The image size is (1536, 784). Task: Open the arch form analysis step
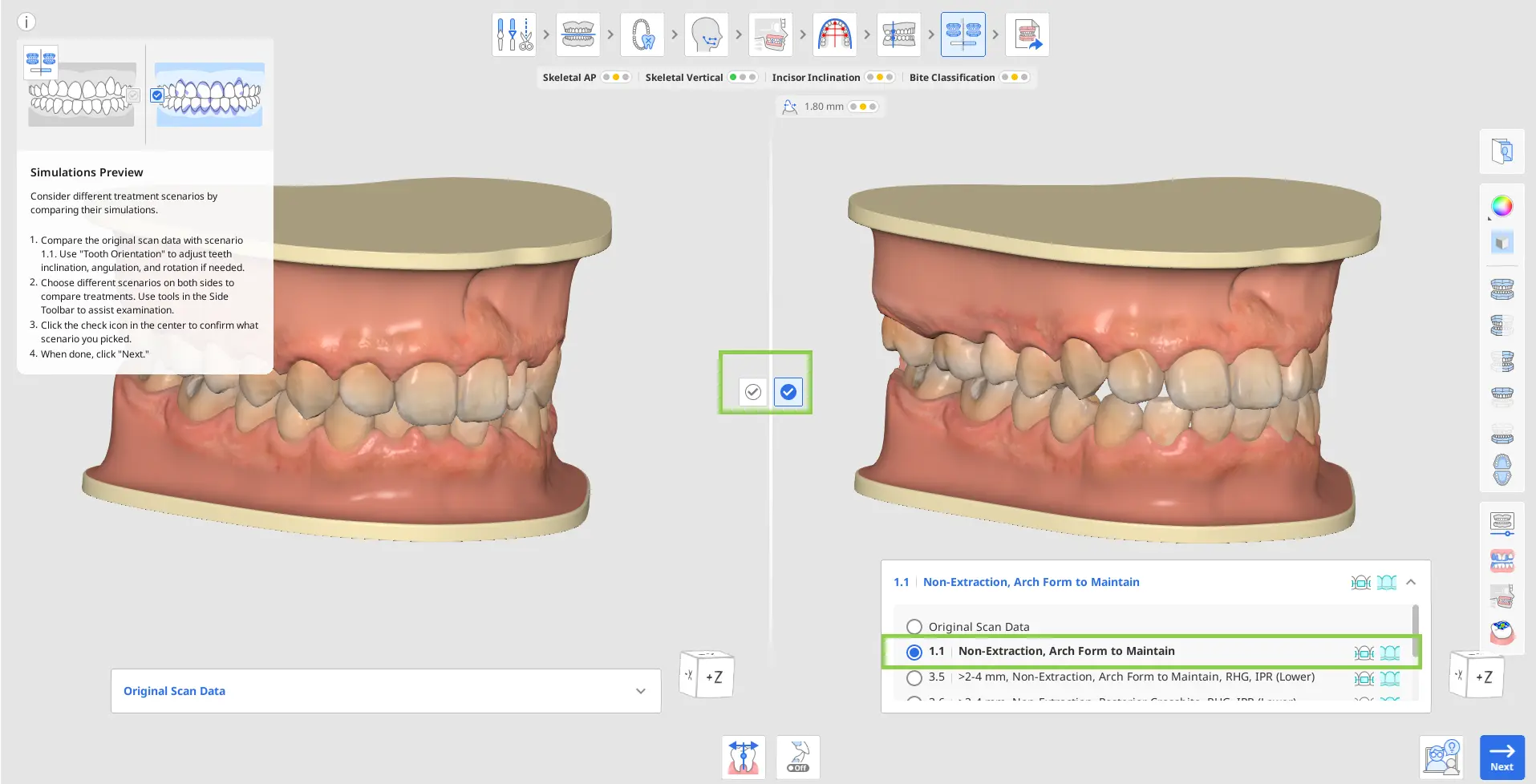835,34
